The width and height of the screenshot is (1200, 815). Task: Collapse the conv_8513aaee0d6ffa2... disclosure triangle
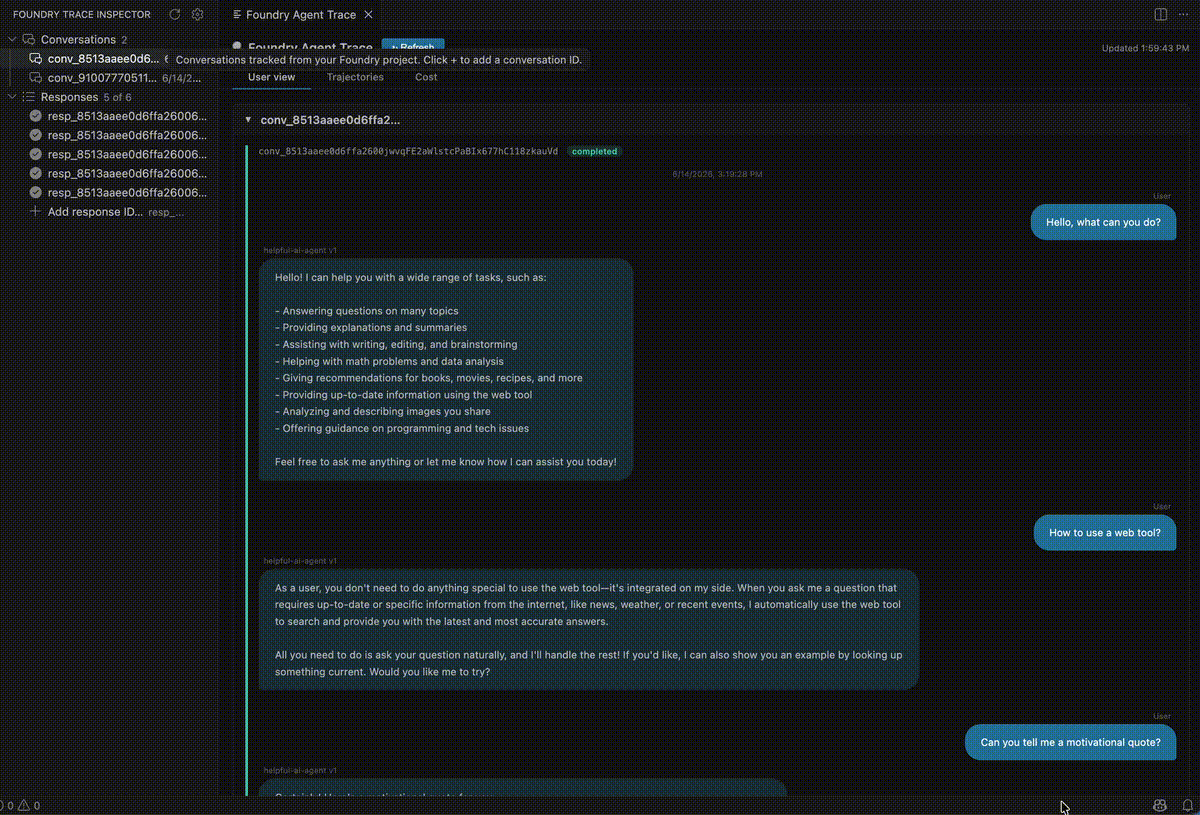248,120
